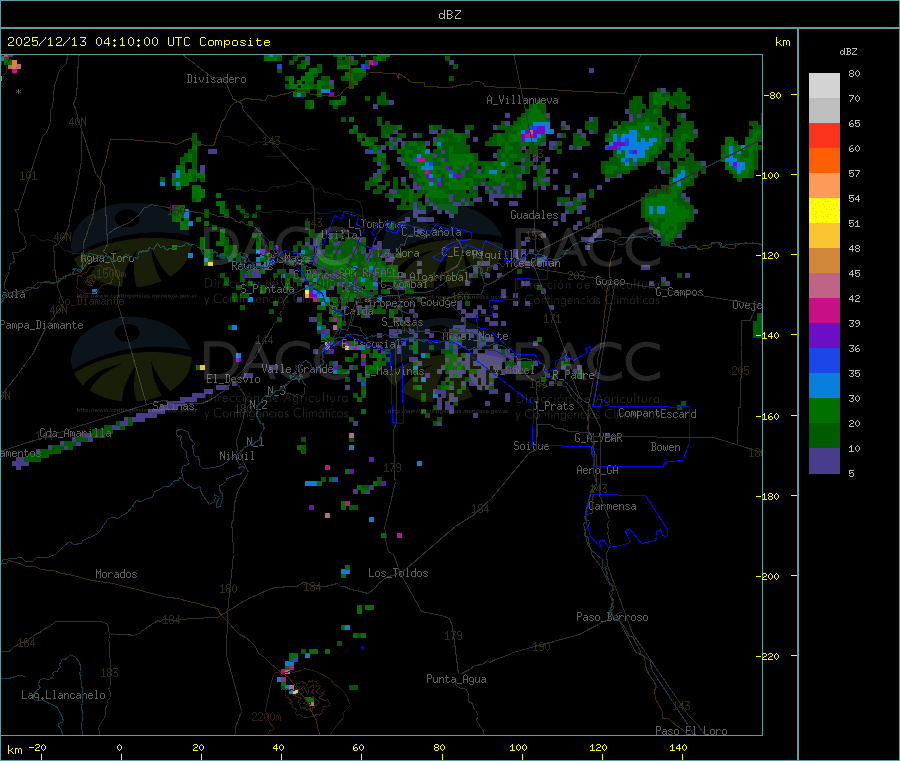Click the 'Agua_Toro' map label

pyautogui.click(x=107, y=258)
